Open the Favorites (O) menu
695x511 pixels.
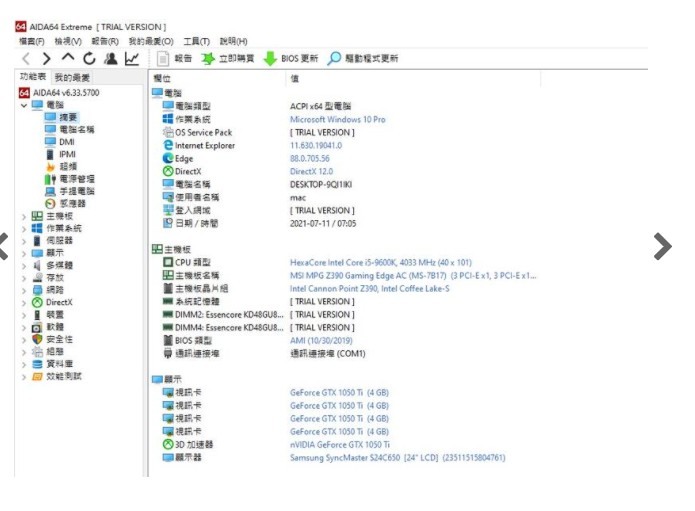pos(151,41)
